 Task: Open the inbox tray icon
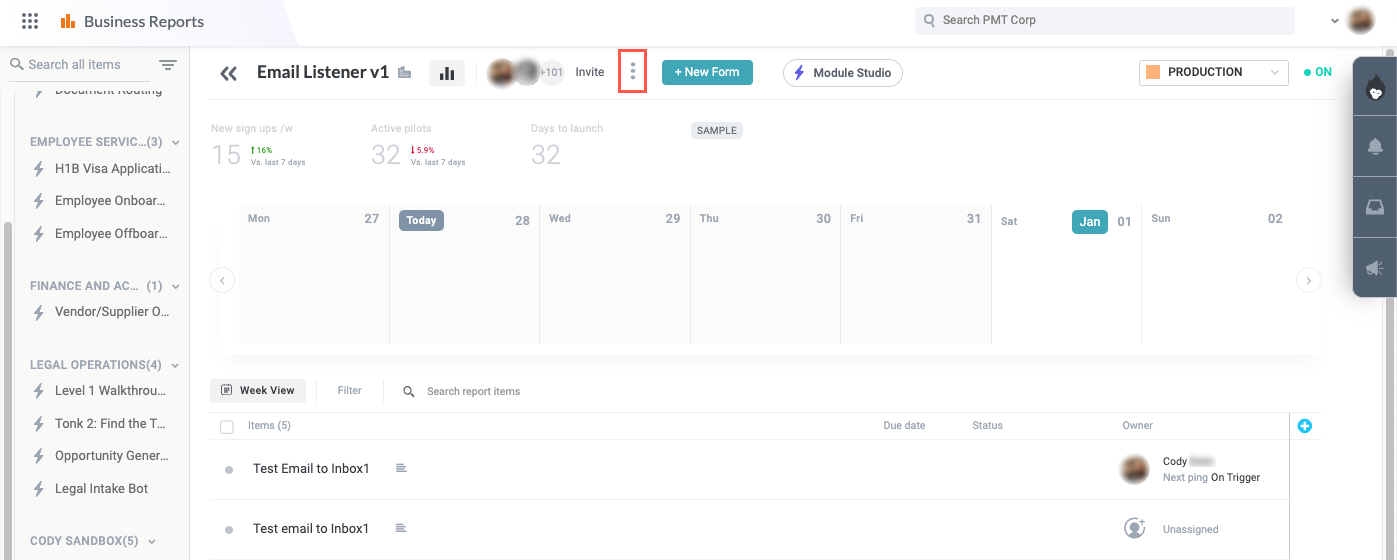pos(1375,207)
